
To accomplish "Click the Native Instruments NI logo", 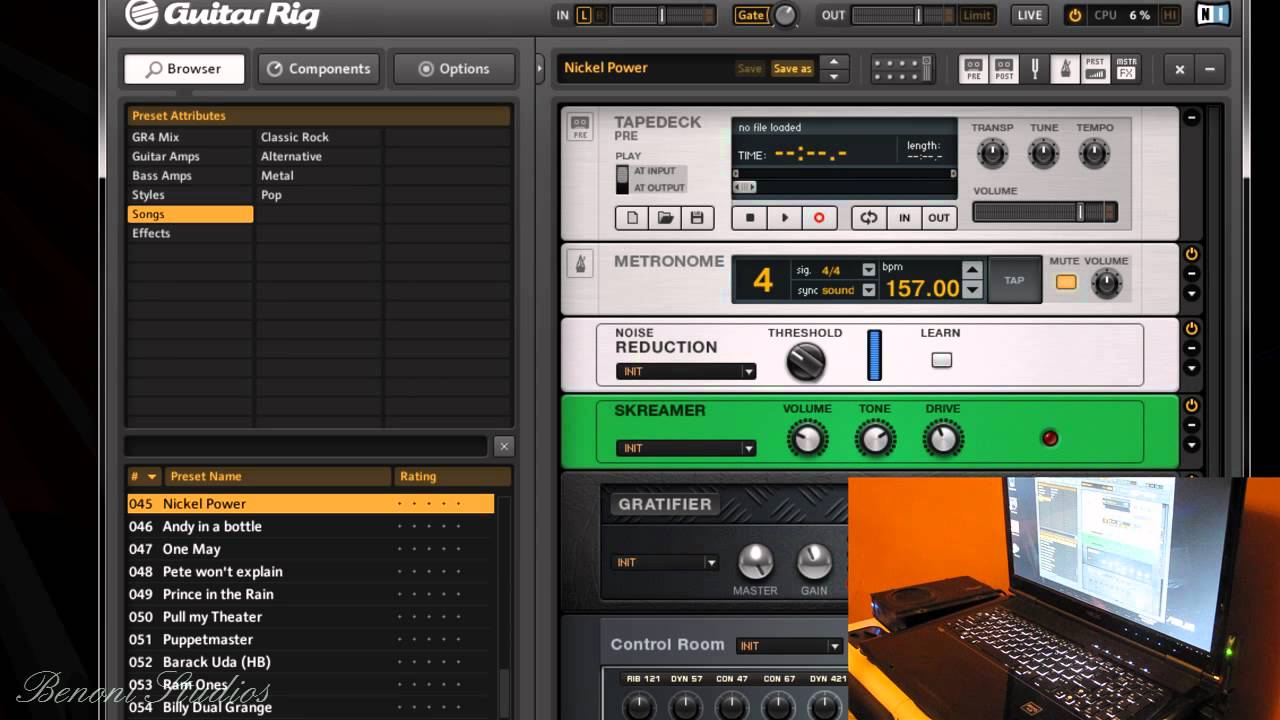I will click(1213, 15).
